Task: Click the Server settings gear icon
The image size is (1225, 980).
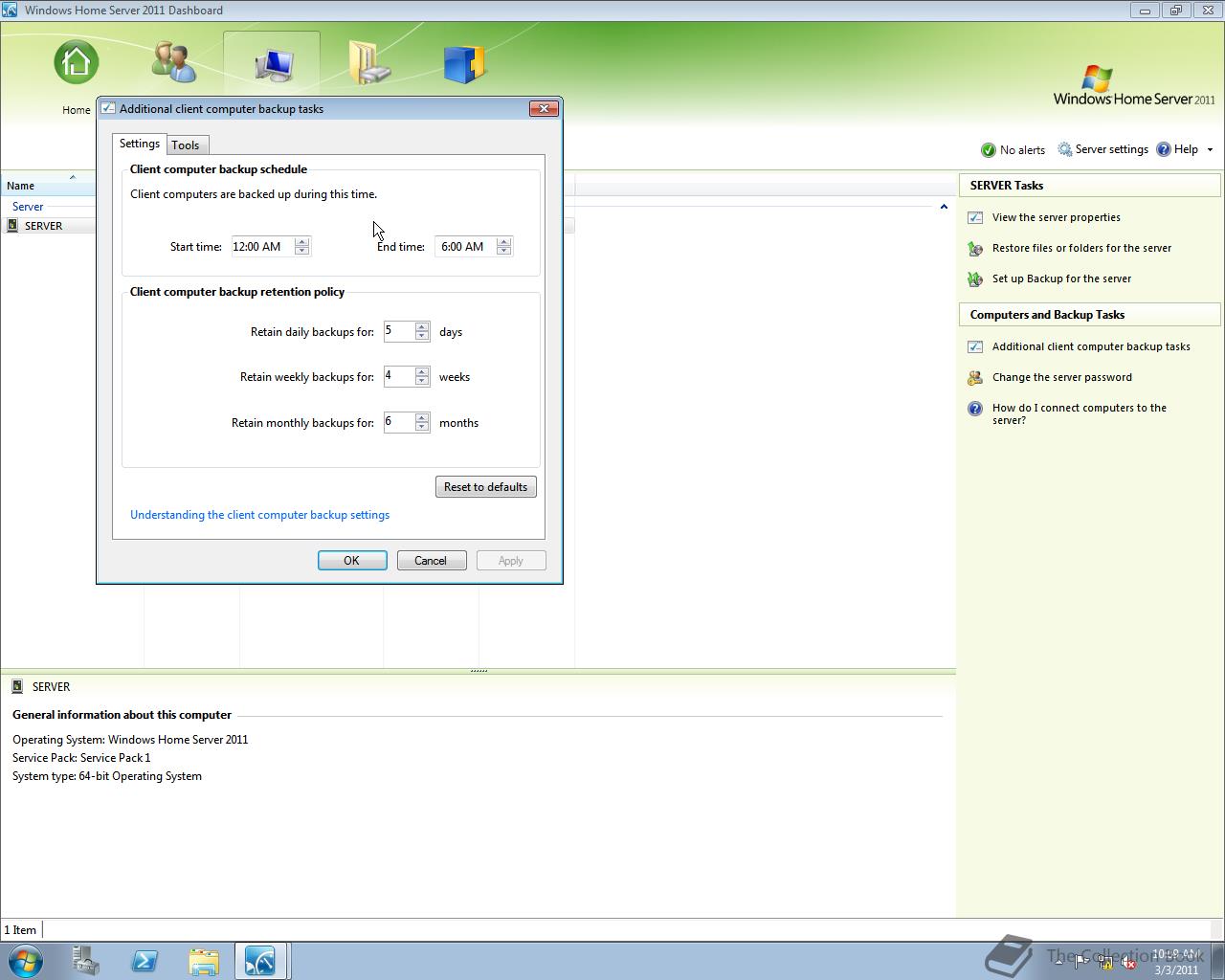Action: point(1064,149)
